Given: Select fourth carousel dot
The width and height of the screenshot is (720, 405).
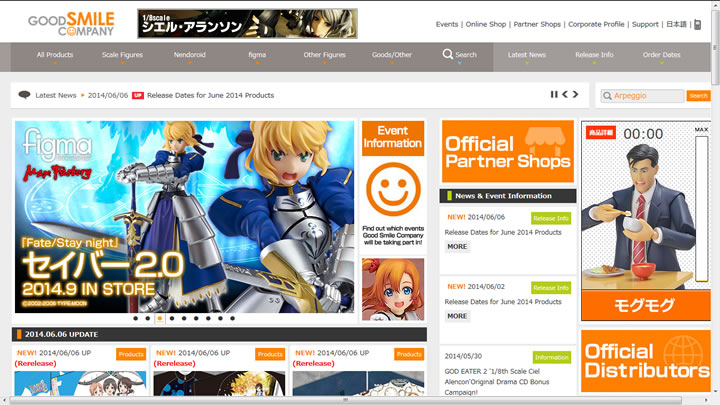Looking at the screenshot, I should tap(172, 318).
